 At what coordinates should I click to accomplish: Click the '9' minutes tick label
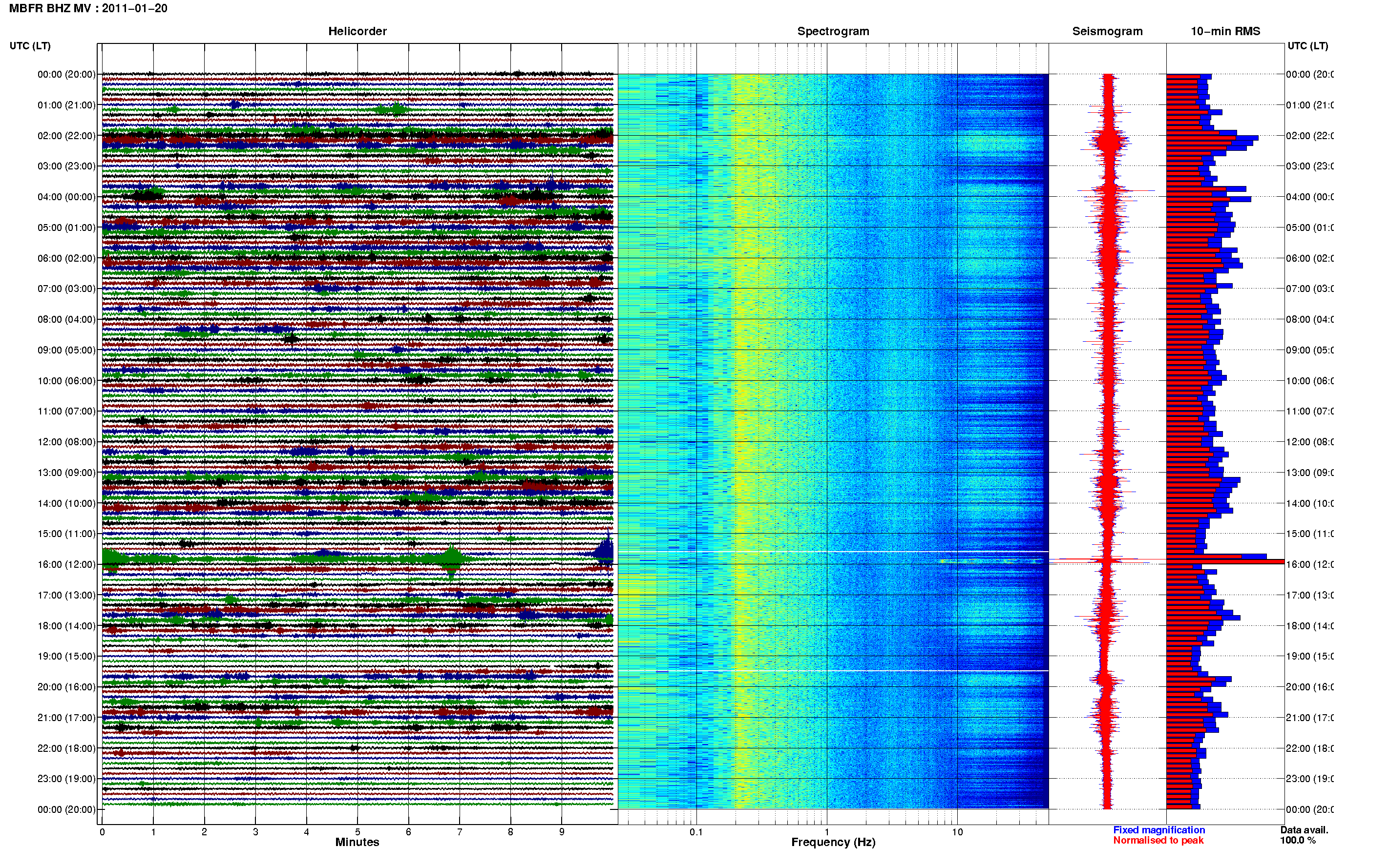pos(562,831)
